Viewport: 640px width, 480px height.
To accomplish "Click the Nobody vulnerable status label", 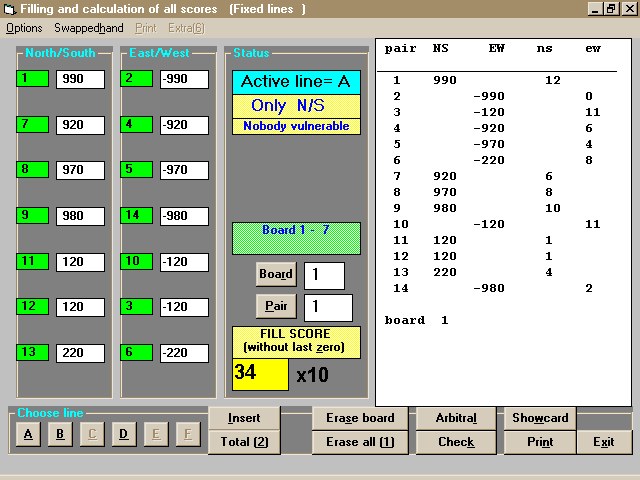I will (296, 127).
